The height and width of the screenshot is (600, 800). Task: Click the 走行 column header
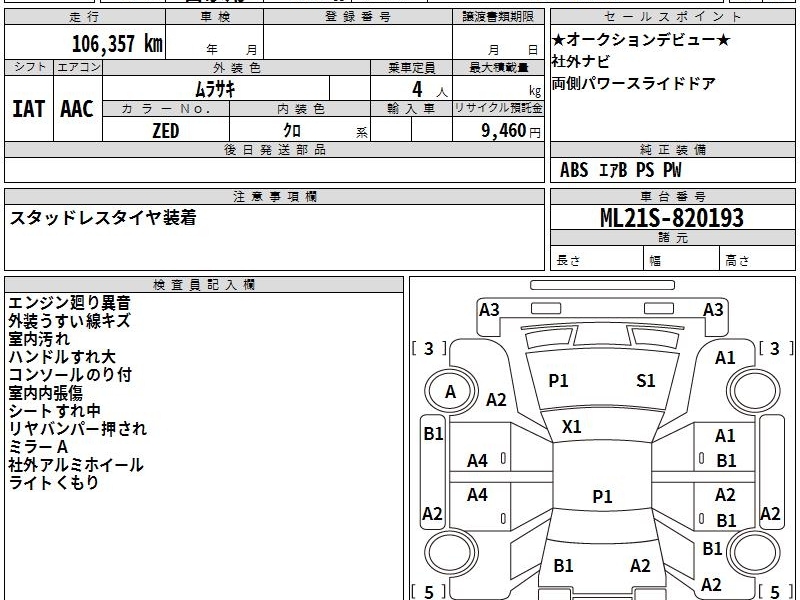(x=84, y=17)
